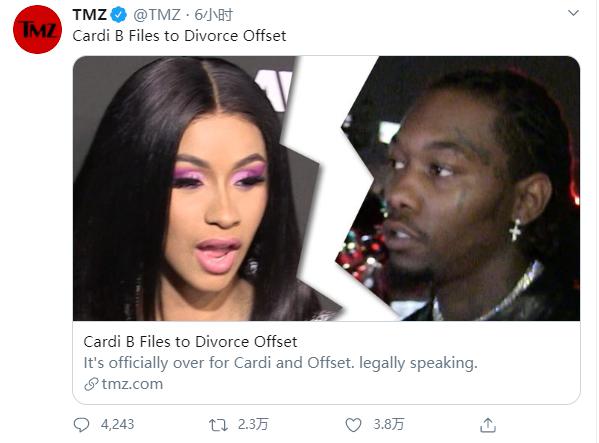Click the share upload icon

pyautogui.click(x=488, y=425)
